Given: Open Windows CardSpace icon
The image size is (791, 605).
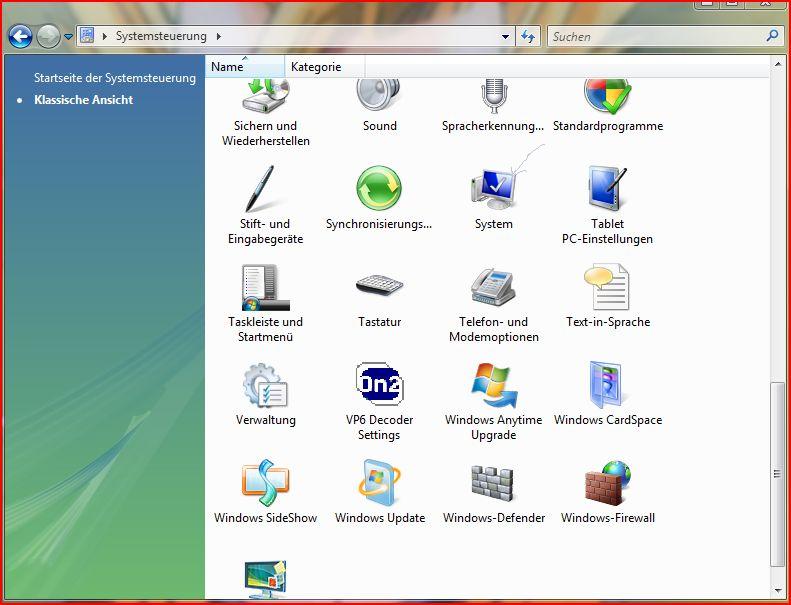Looking at the screenshot, I should [x=607, y=385].
